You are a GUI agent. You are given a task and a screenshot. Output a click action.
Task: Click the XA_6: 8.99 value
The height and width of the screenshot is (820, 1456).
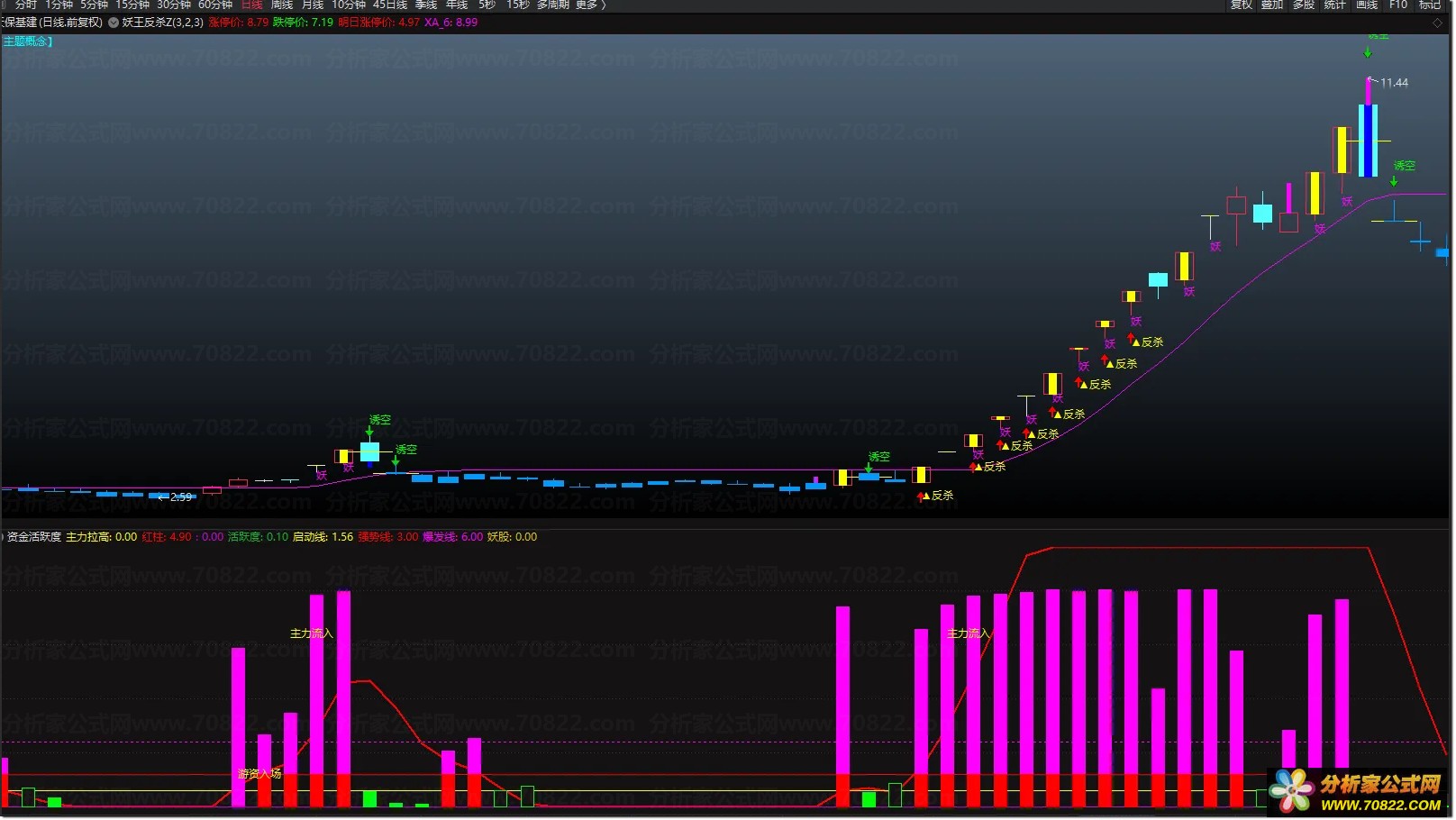[x=451, y=23]
